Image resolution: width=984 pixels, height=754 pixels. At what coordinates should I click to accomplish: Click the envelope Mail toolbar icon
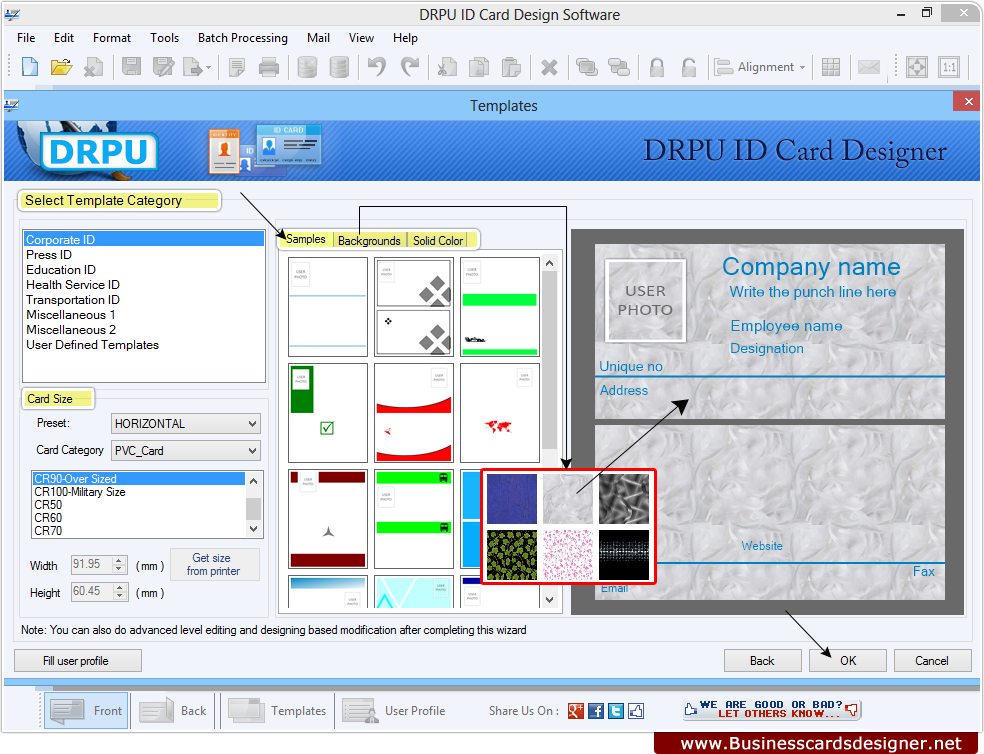click(x=869, y=67)
